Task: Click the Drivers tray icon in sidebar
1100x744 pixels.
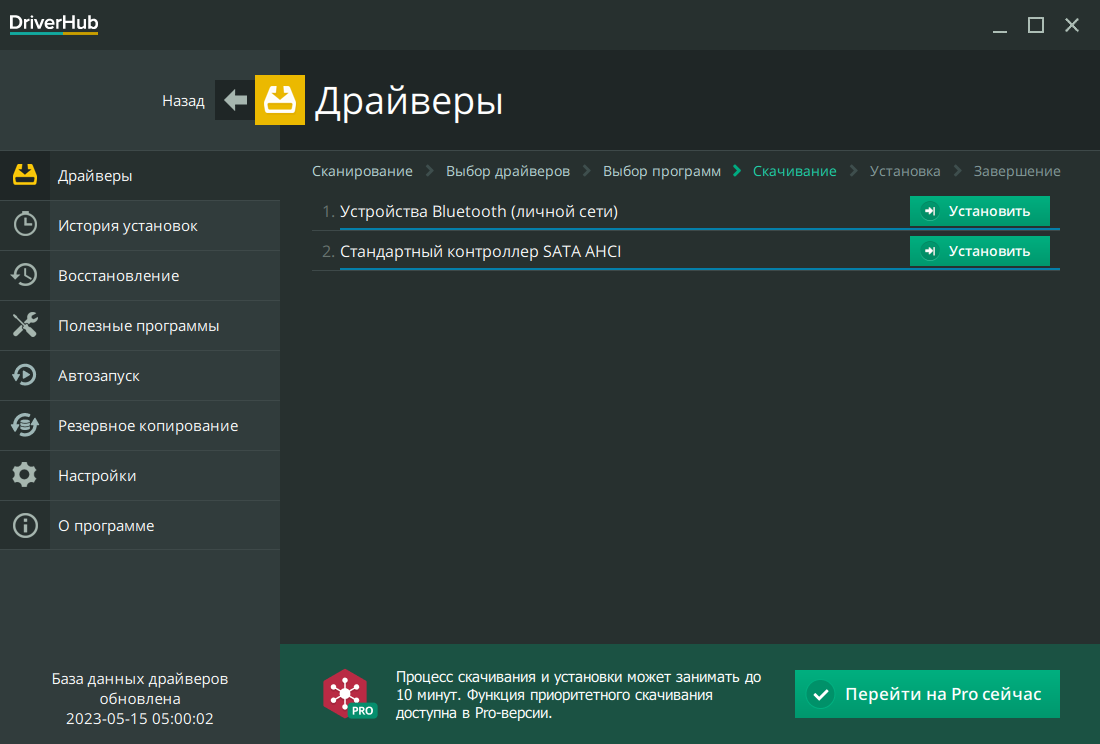Action: pos(25,175)
